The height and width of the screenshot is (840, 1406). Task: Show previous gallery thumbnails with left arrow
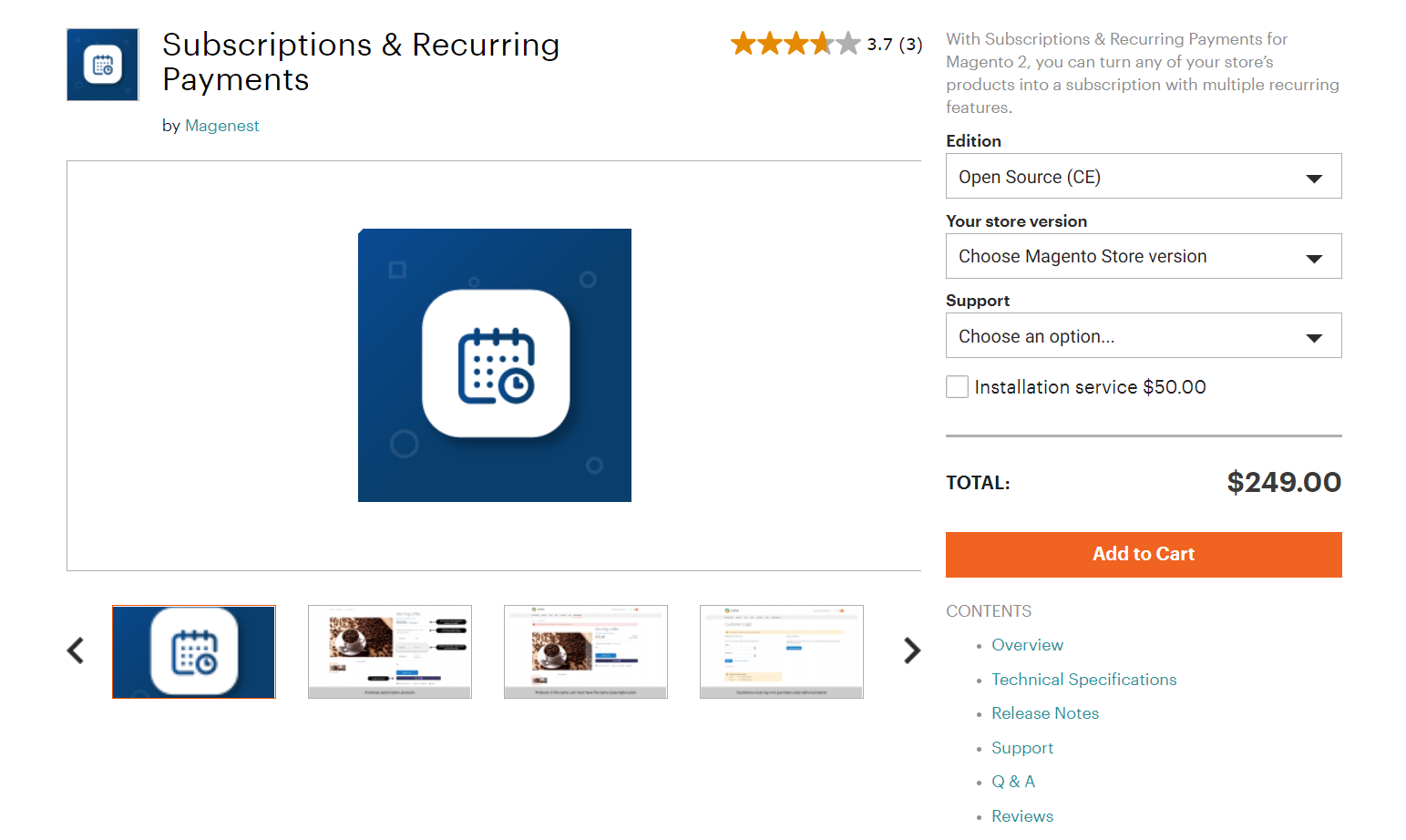[76, 650]
